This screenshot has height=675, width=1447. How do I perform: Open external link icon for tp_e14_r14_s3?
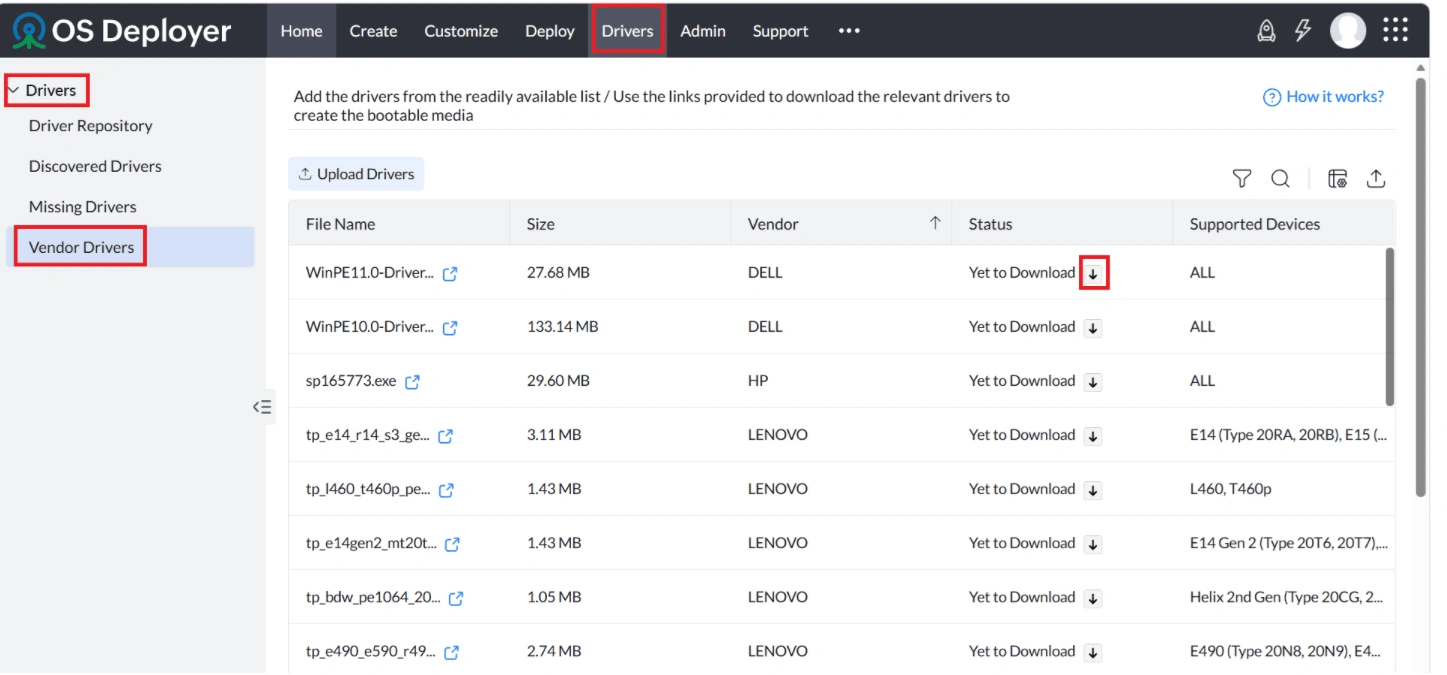tap(446, 436)
